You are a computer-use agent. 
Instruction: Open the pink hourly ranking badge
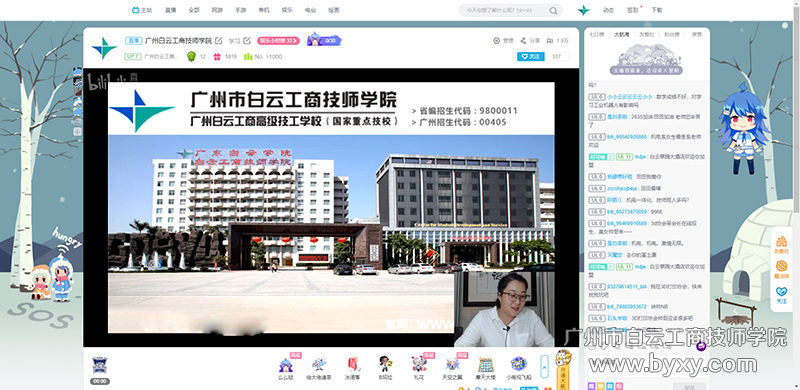(x=278, y=40)
